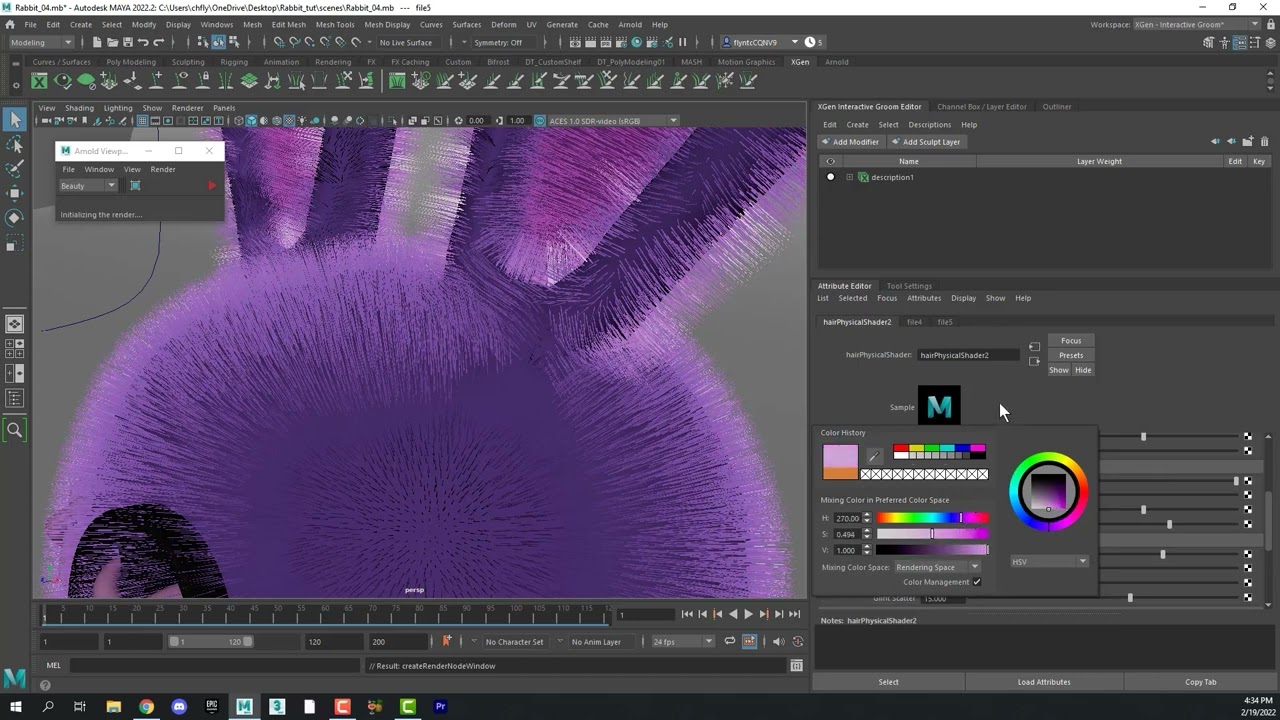Open the Descriptions menu in groom editor

pos(929,125)
